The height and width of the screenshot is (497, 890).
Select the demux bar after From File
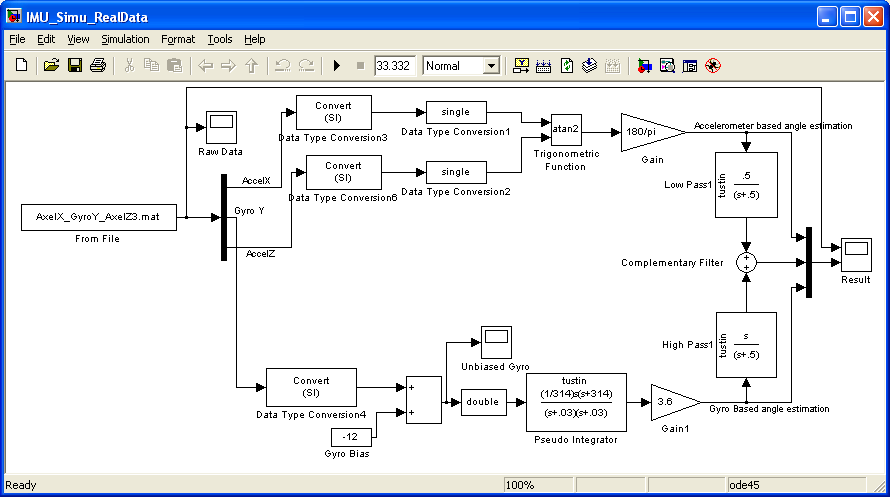pyautogui.click(x=224, y=217)
